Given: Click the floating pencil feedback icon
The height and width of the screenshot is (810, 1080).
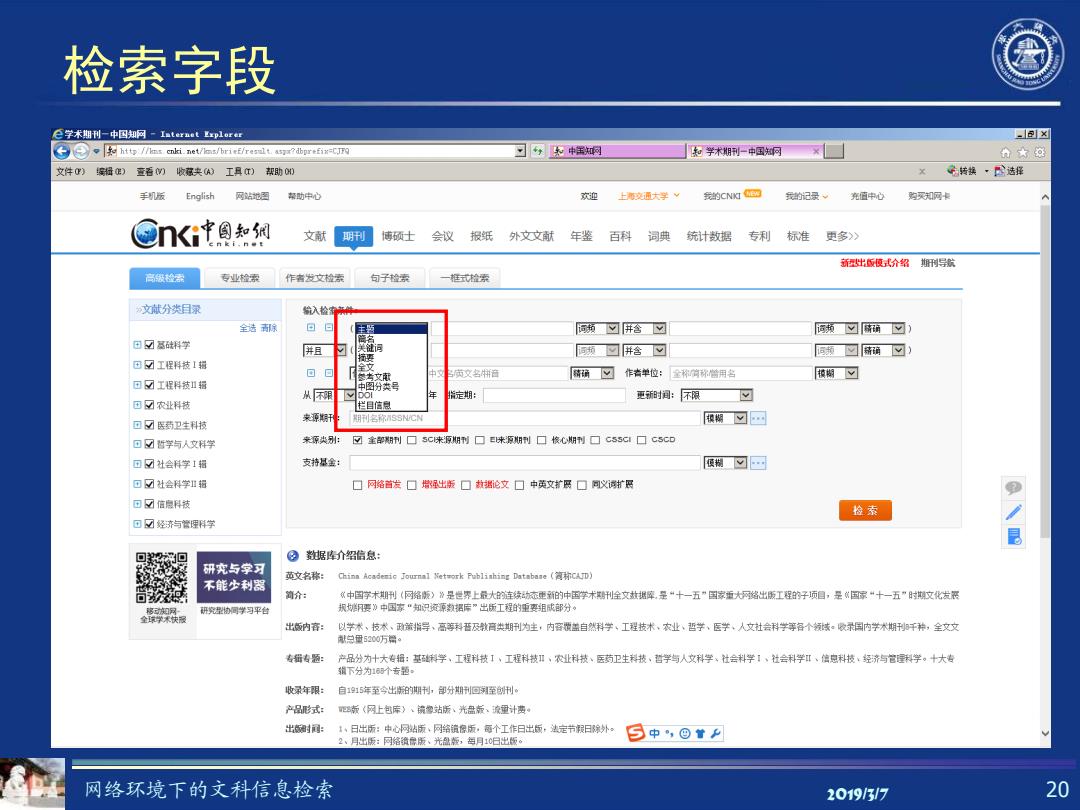Looking at the screenshot, I should click(1013, 512).
